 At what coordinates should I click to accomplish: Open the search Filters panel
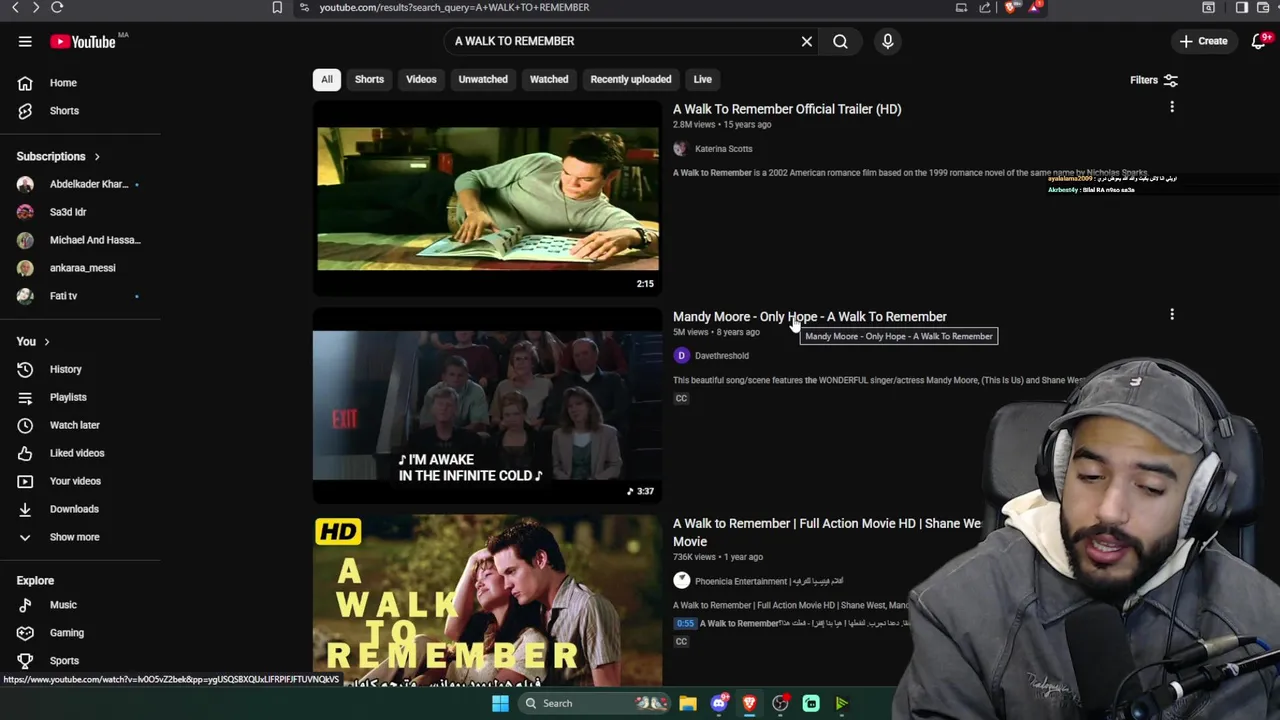1153,80
